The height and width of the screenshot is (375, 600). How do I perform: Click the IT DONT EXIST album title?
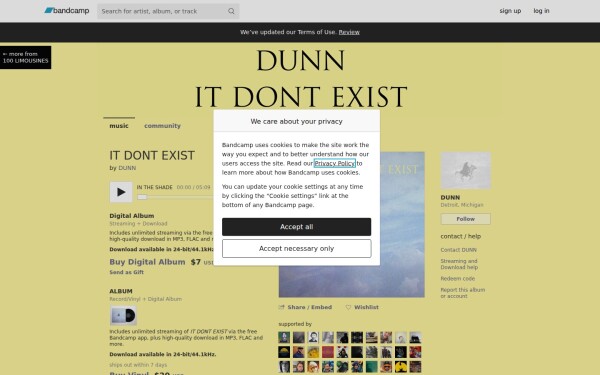tap(152, 155)
